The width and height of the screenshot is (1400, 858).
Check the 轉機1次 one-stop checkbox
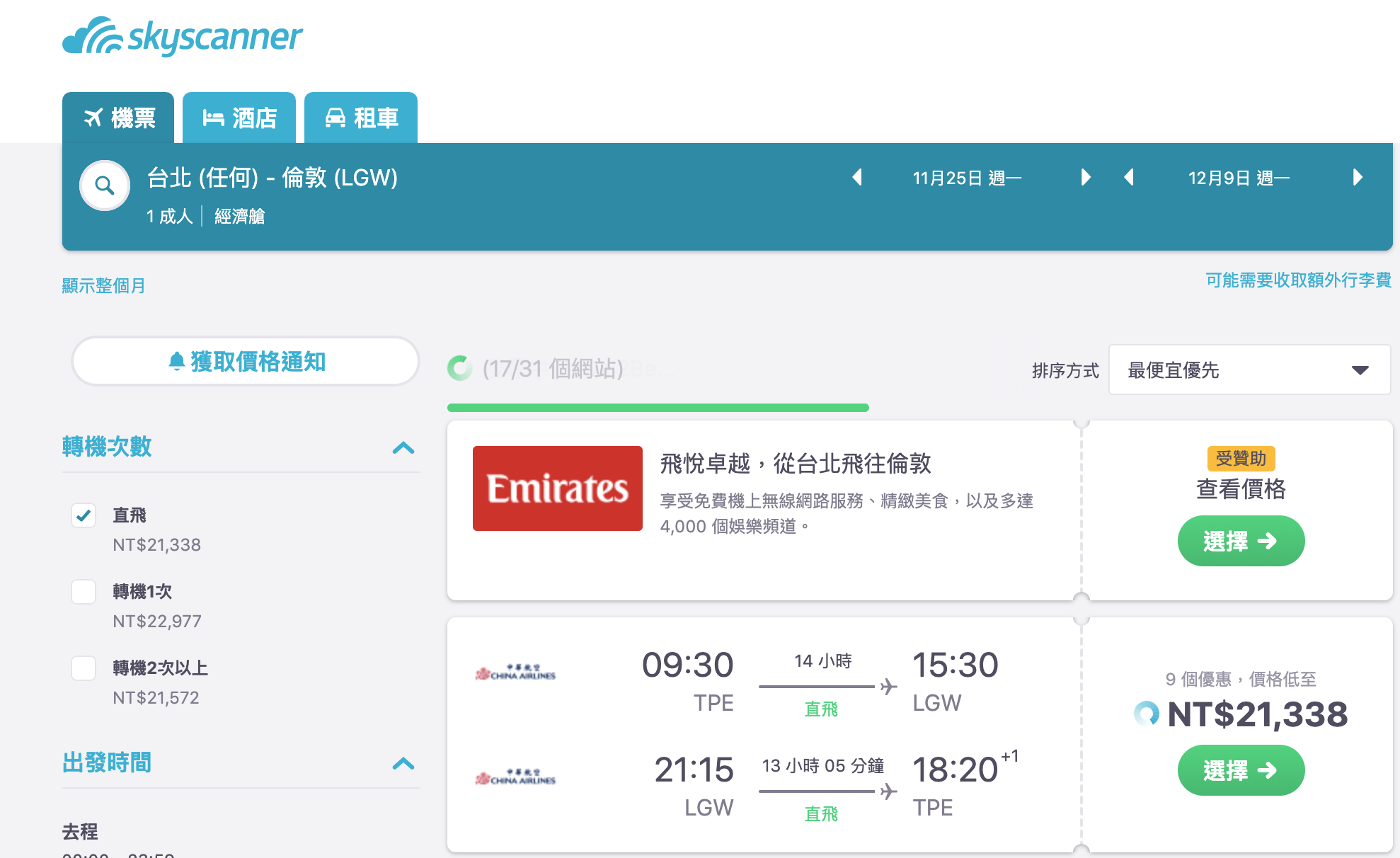click(84, 592)
